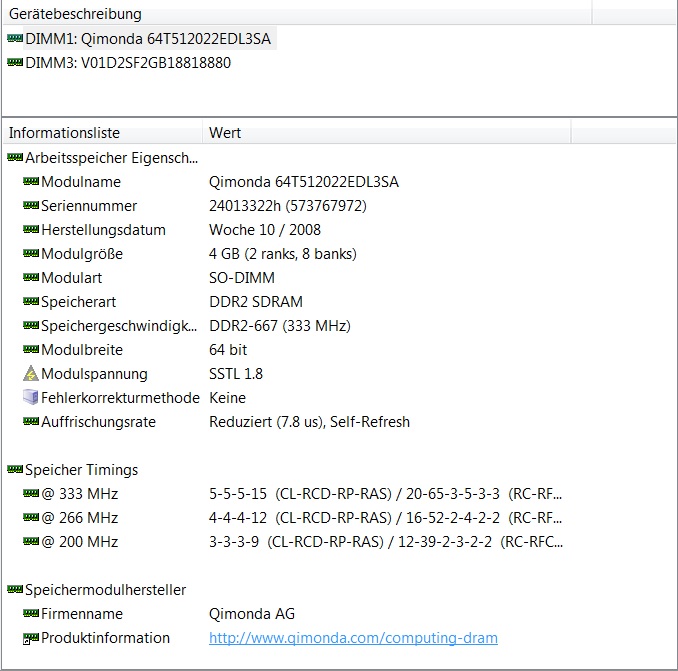678x671 pixels.
Task: Select the Seriennummer label
Action: [x=89, y=205]
